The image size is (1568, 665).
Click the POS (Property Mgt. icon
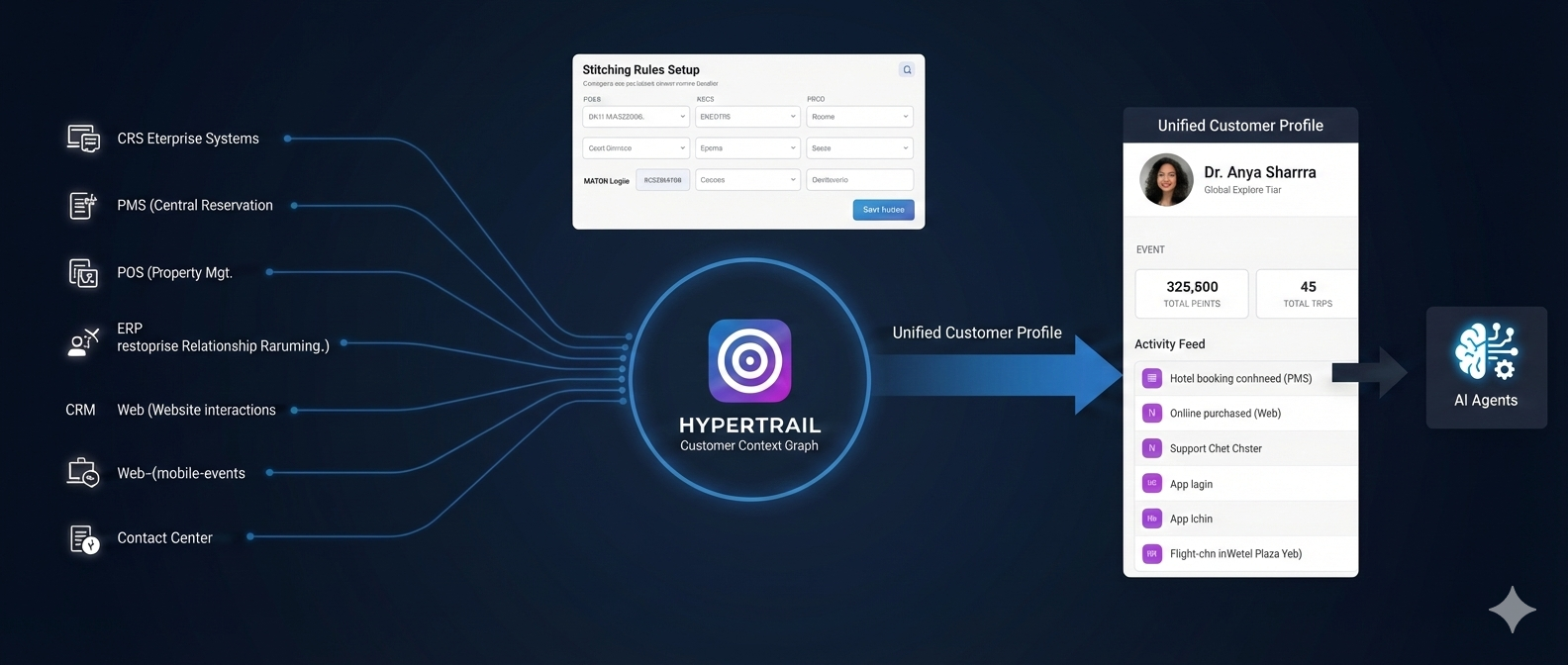coord(83,272)
